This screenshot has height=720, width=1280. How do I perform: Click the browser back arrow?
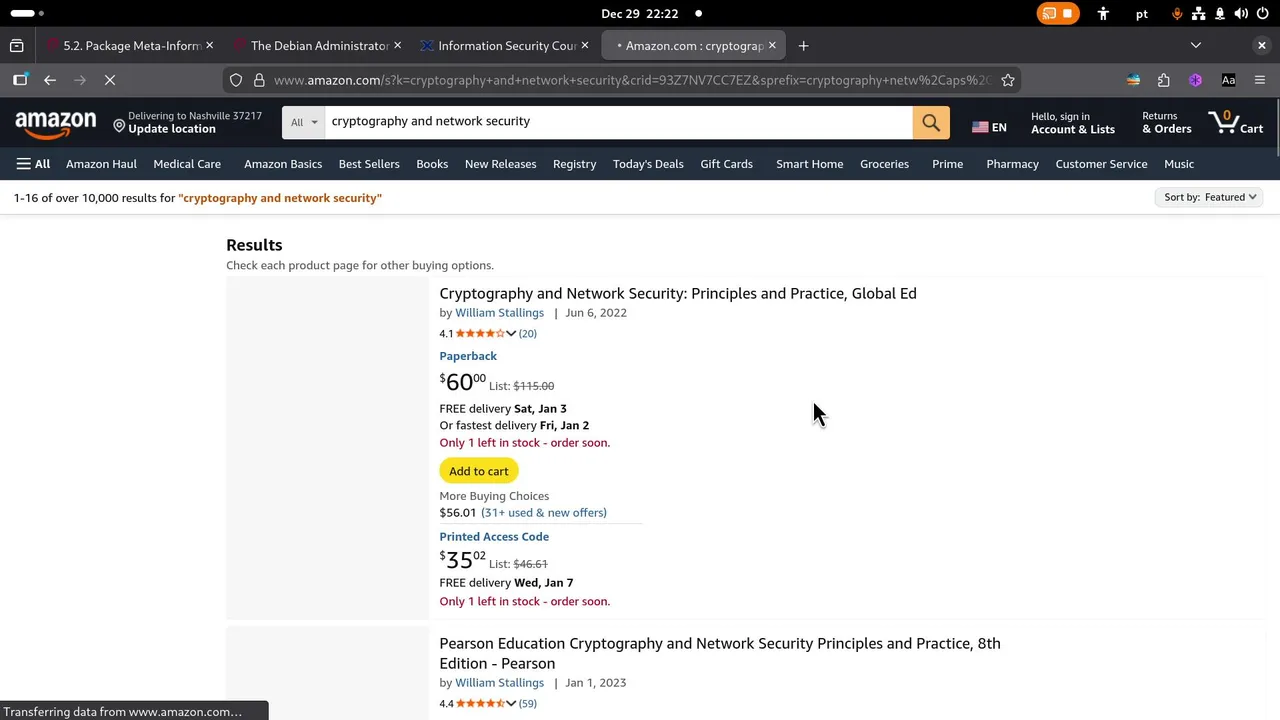[50, 80]
